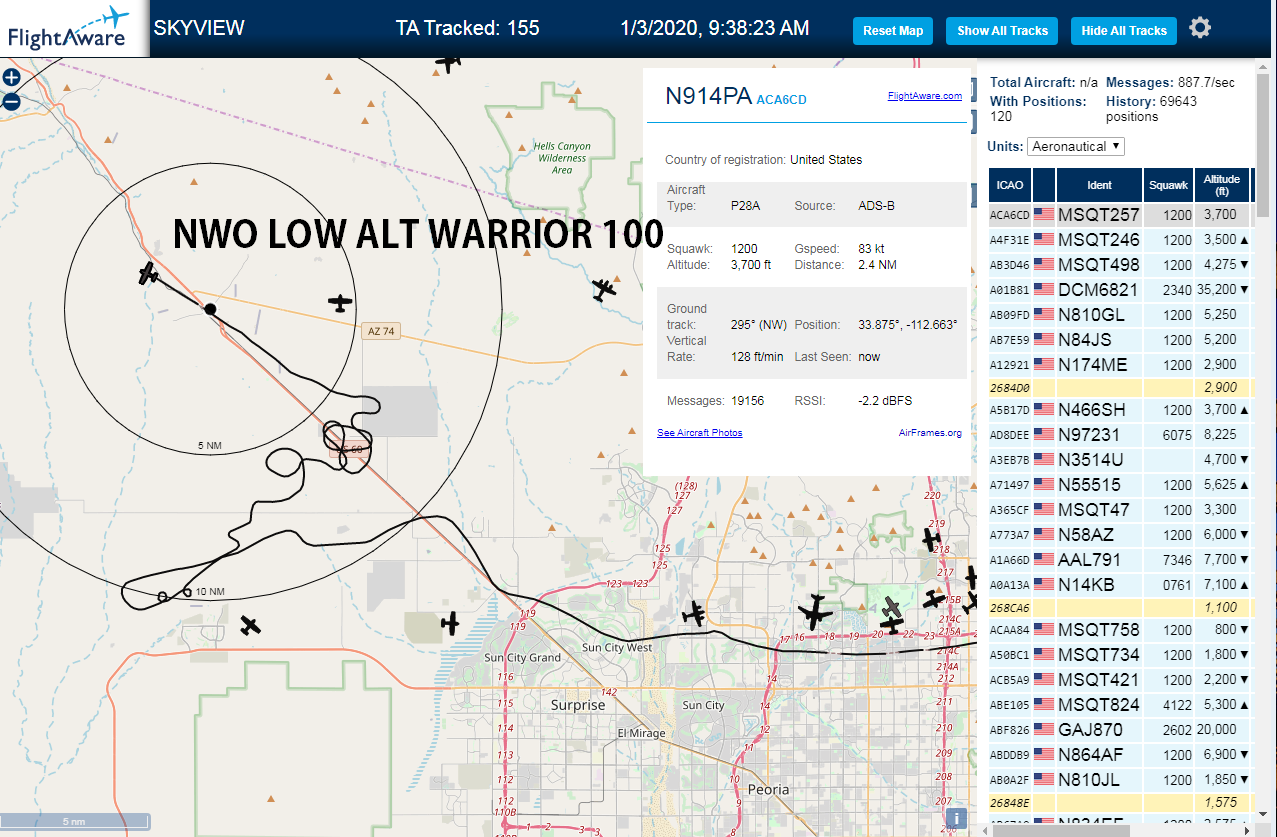The height and width of the screenshot is (837, 1277).
Task: Select the N55515 aircraft row
Action: click(x=1119, y=485)
